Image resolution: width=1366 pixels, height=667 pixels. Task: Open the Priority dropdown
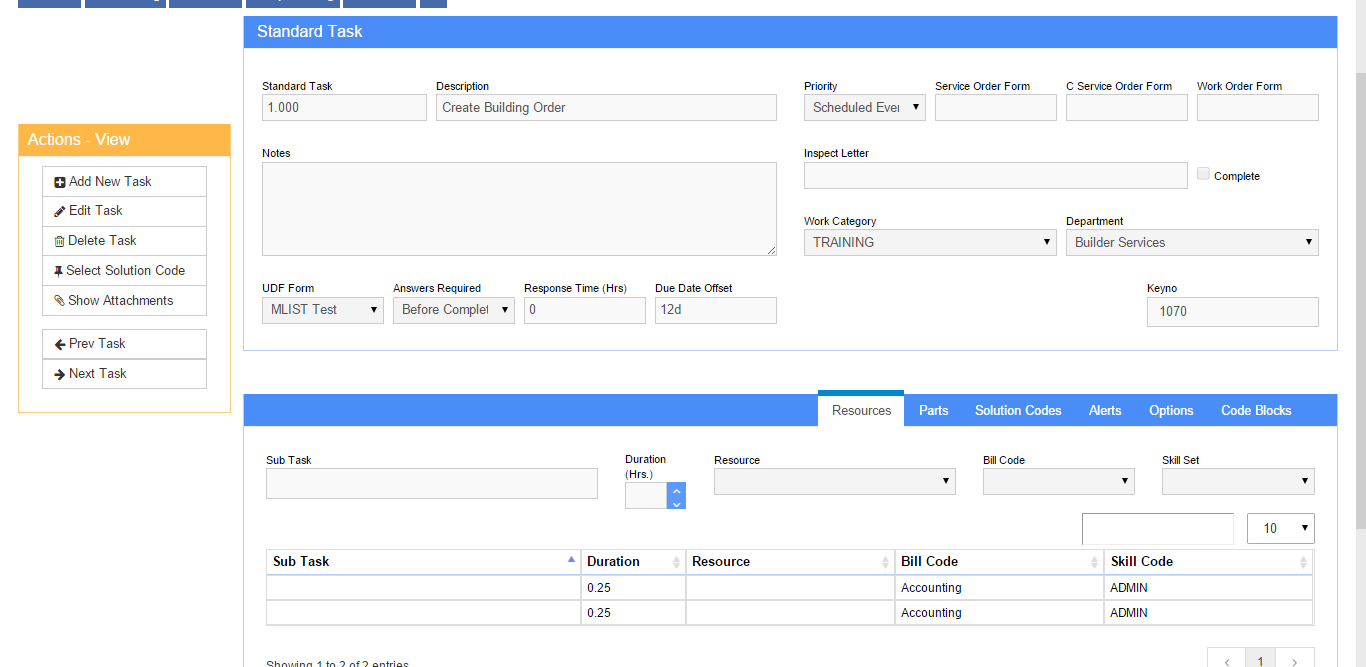click(x=865, y=108)
